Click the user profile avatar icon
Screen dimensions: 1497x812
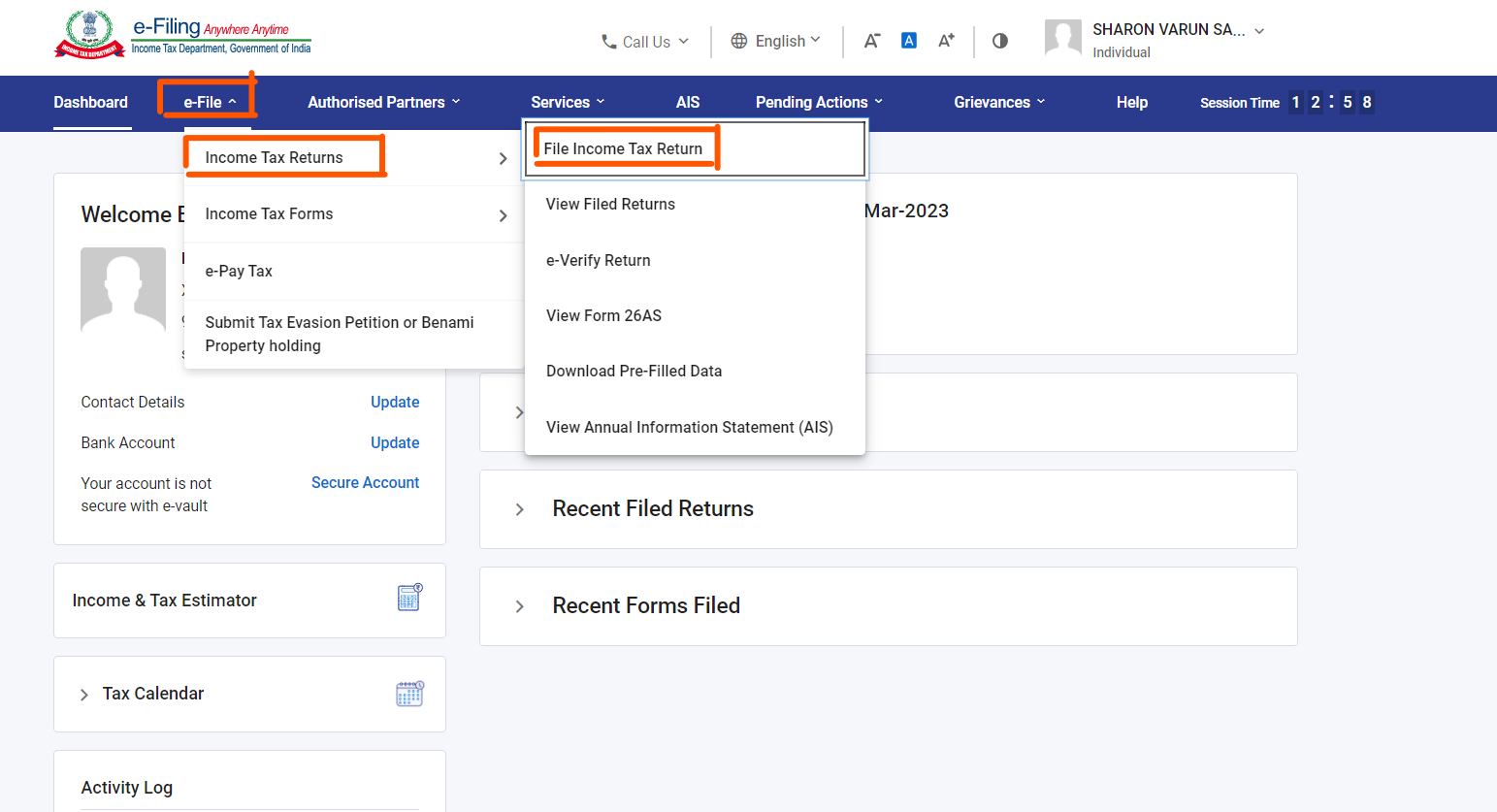(1062, 39)
